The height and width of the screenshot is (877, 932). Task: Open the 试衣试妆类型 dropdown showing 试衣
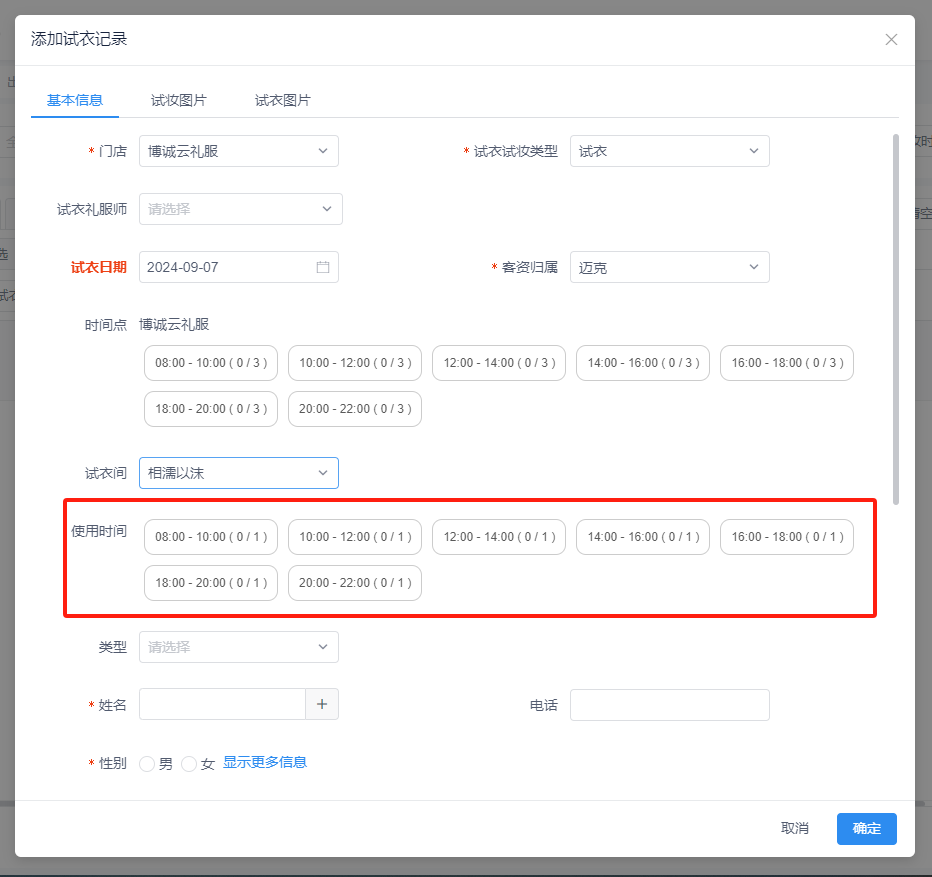669,151
